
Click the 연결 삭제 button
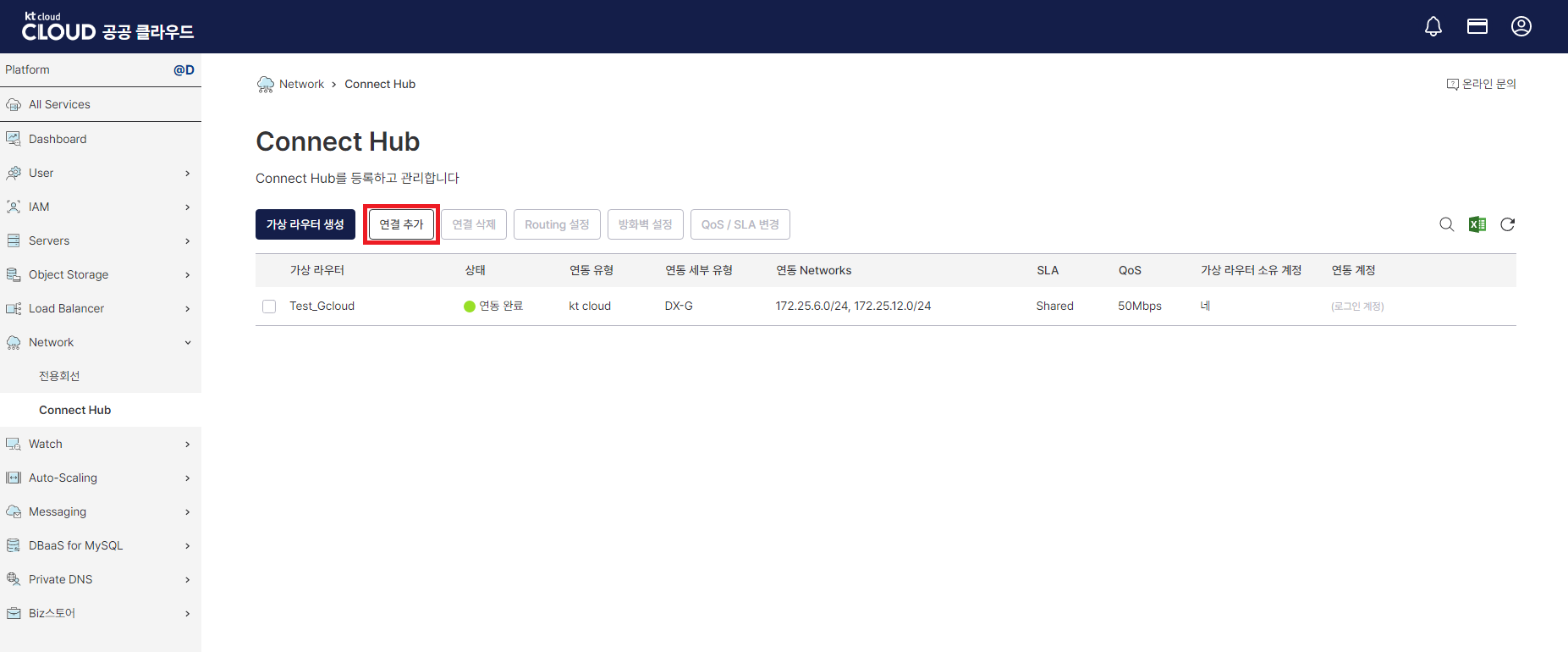pyautogui.click(x=474, y=224)
